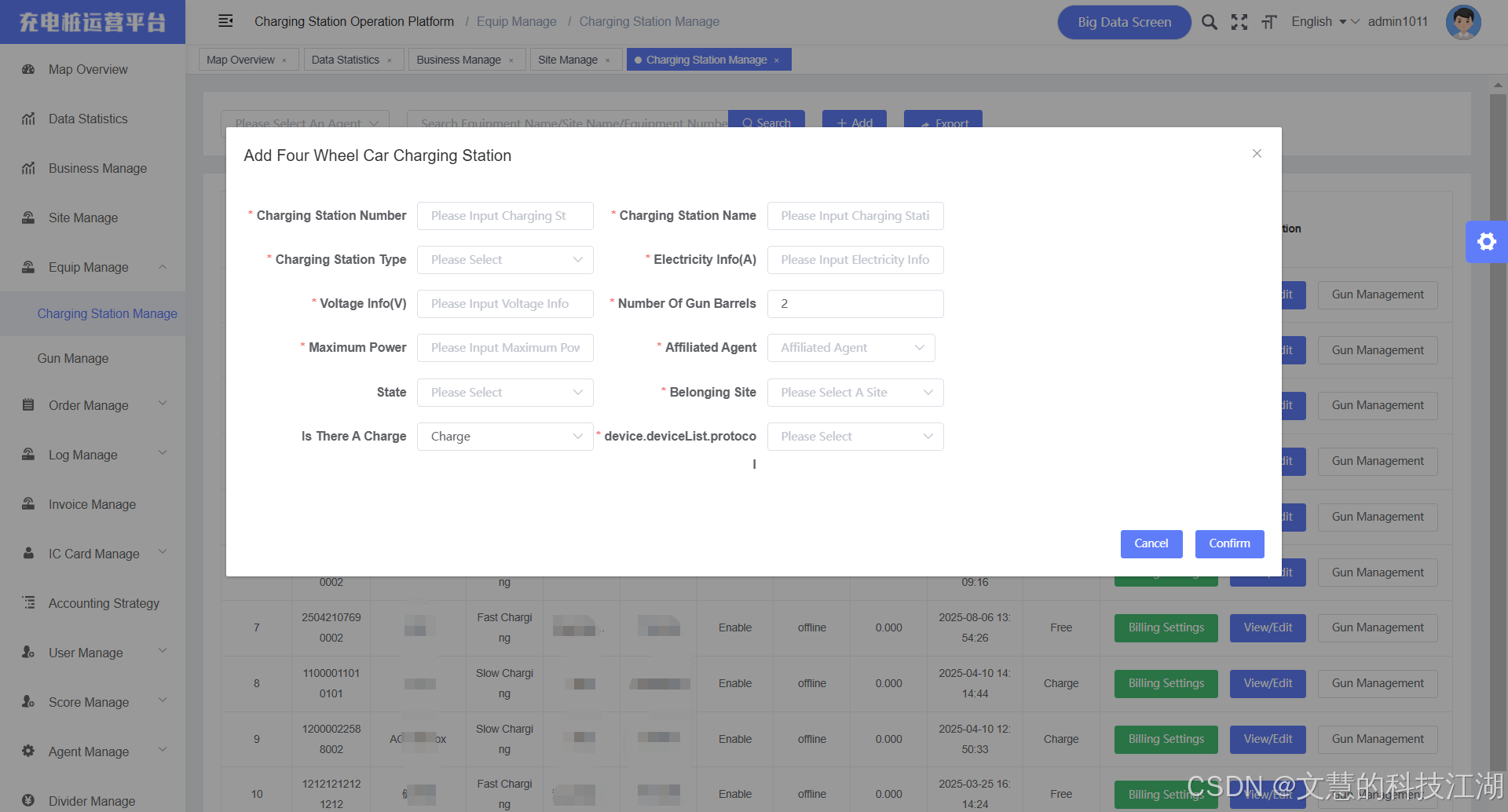This screenshot has width=1508, height=812.
Task: Open the Belonging Site dropdown
Action: point(855,393)
